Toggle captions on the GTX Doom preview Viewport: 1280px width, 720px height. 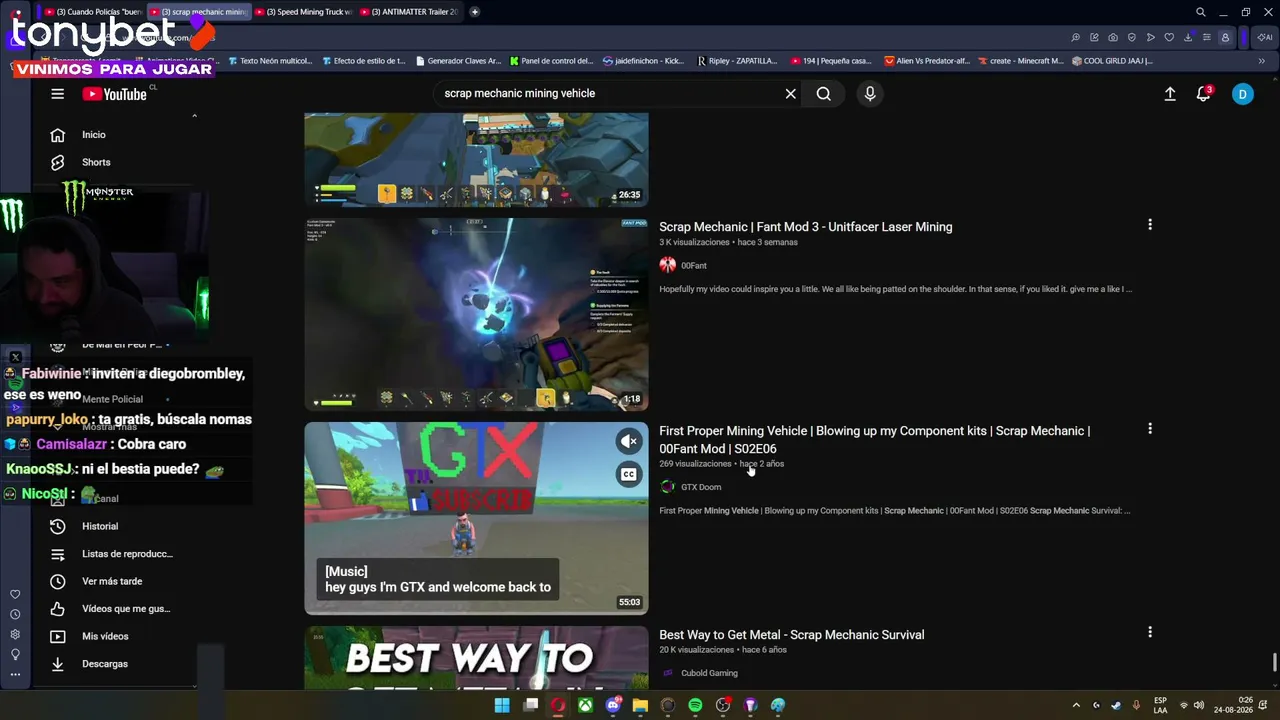pyautogui.click(x=629, y=474)
